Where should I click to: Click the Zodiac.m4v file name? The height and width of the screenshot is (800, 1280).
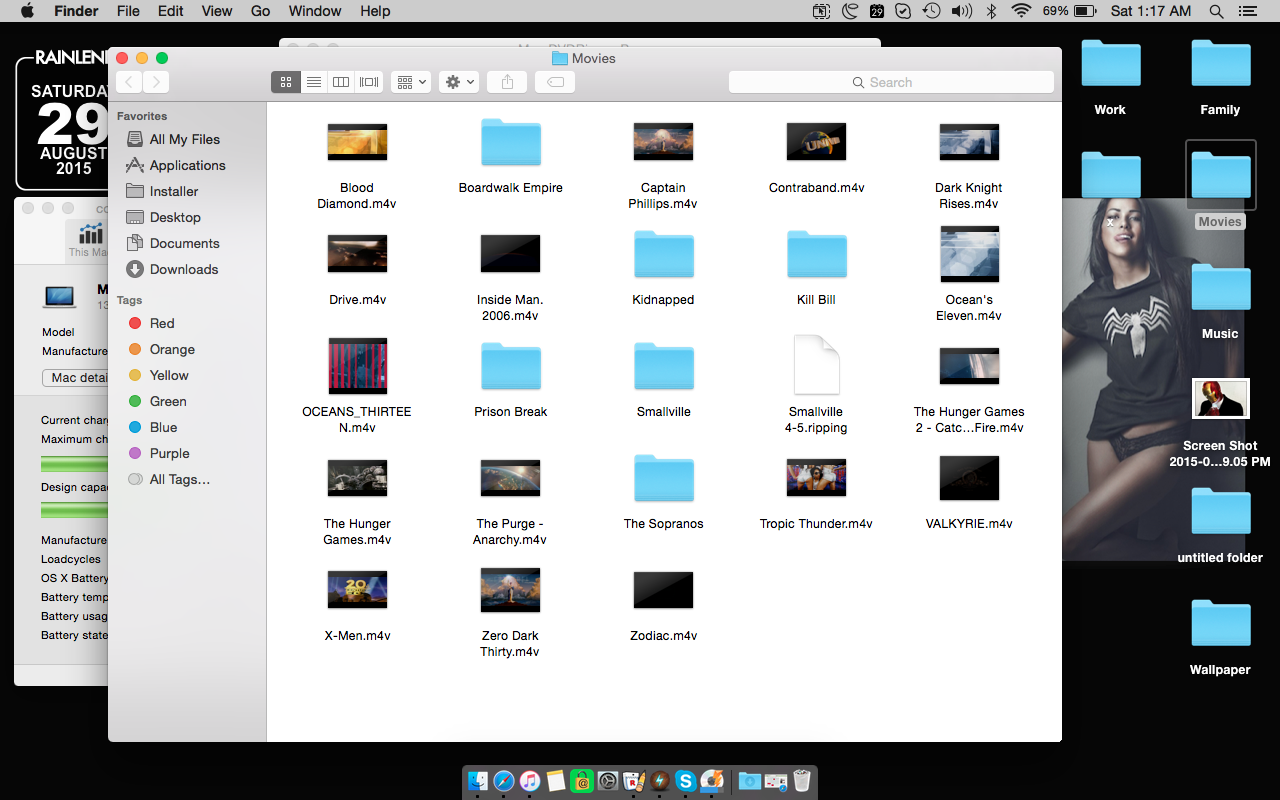pyautogui.click(x=663, y=636)
